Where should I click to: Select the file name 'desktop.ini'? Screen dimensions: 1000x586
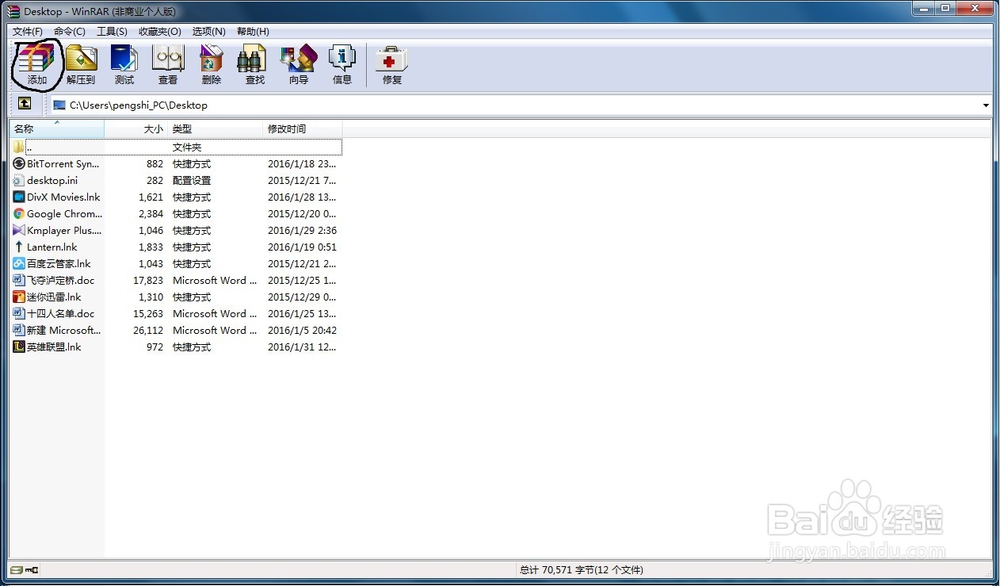tap(52, 180)
